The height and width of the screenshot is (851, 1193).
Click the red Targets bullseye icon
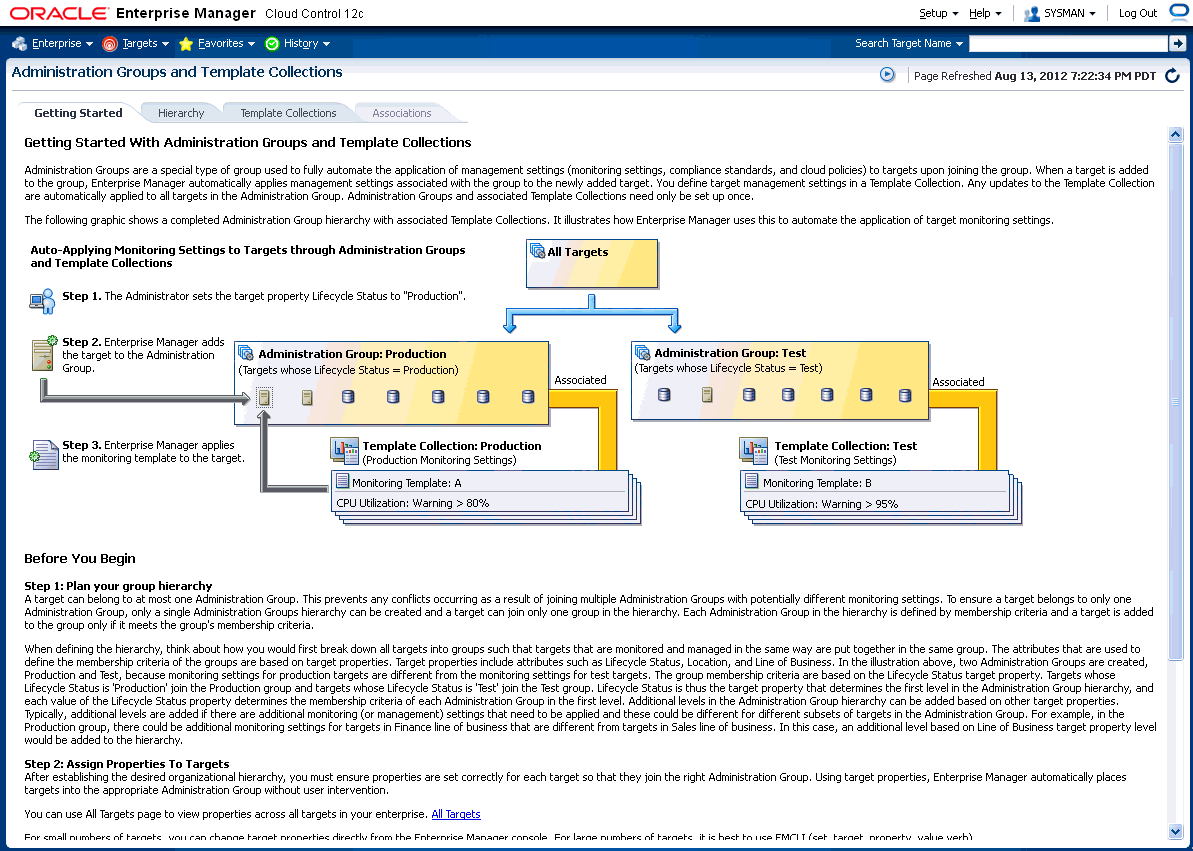110,44
